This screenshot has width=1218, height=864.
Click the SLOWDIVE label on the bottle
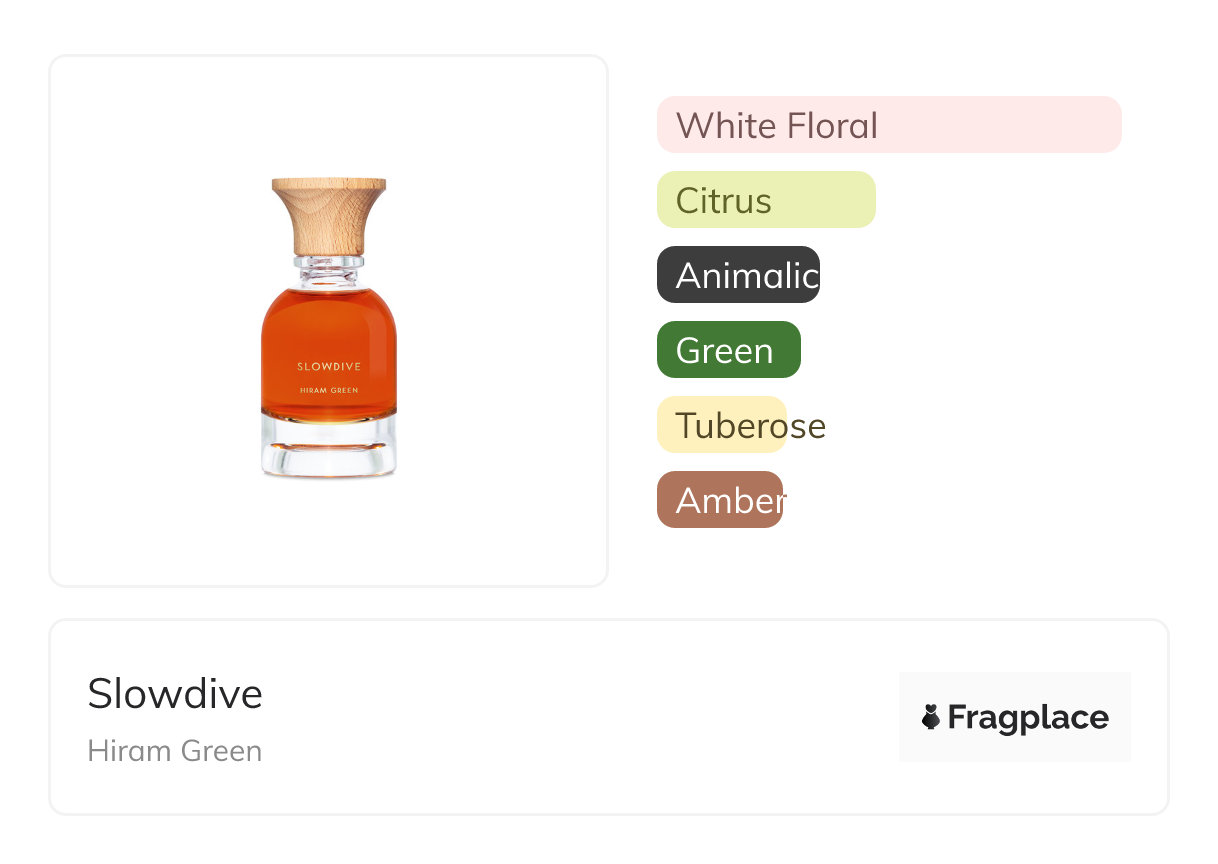point(329,367)
